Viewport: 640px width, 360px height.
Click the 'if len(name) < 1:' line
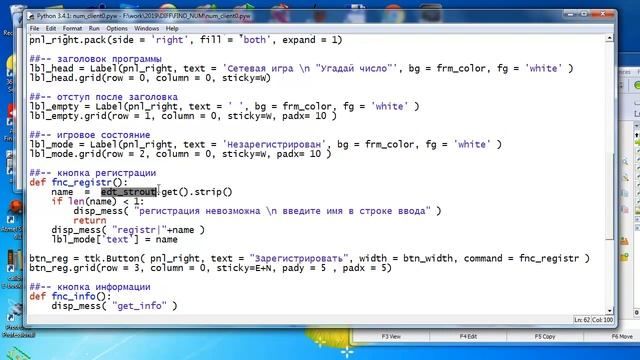coord(98,201)
